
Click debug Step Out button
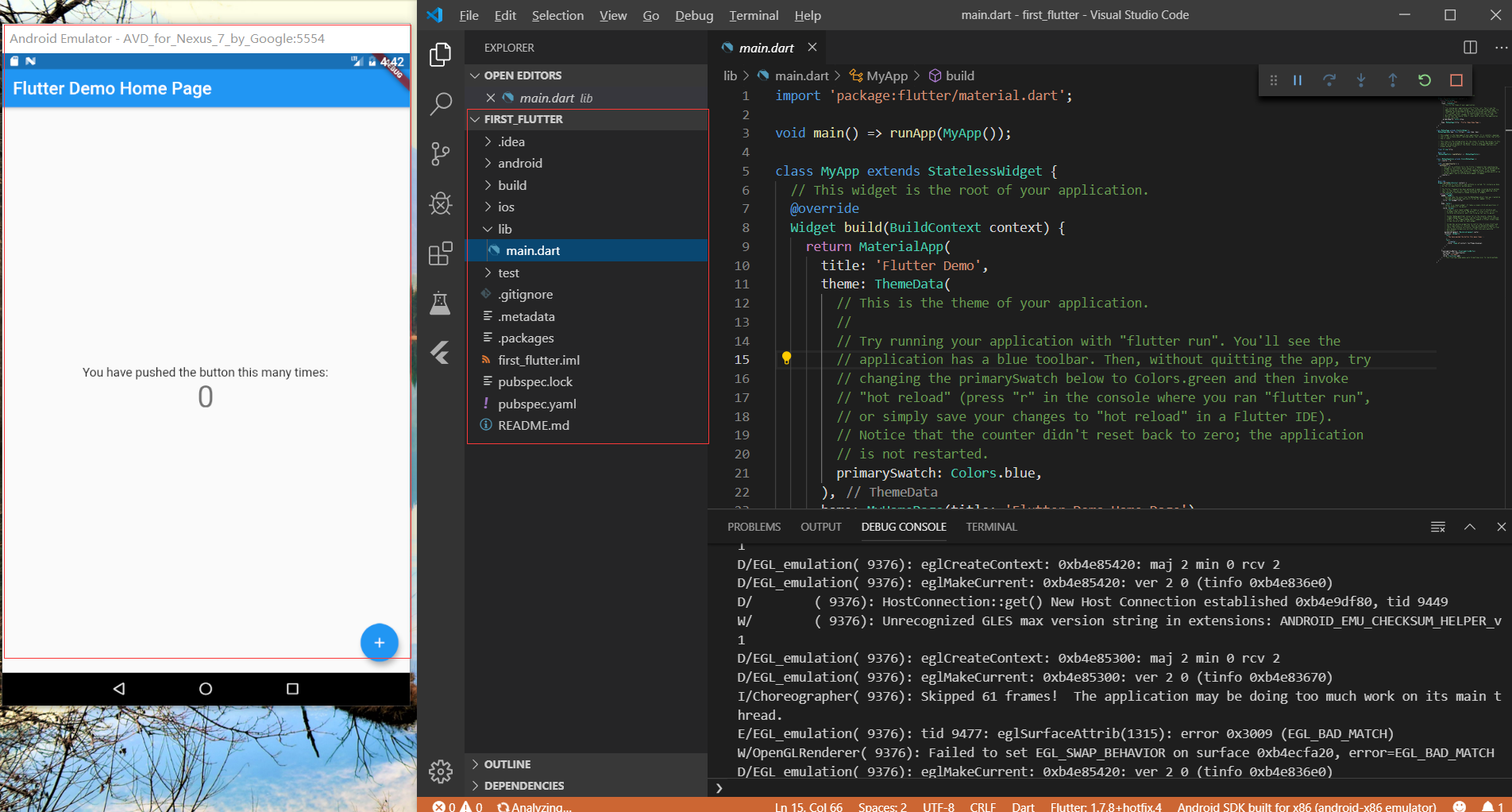point(1393,80)
